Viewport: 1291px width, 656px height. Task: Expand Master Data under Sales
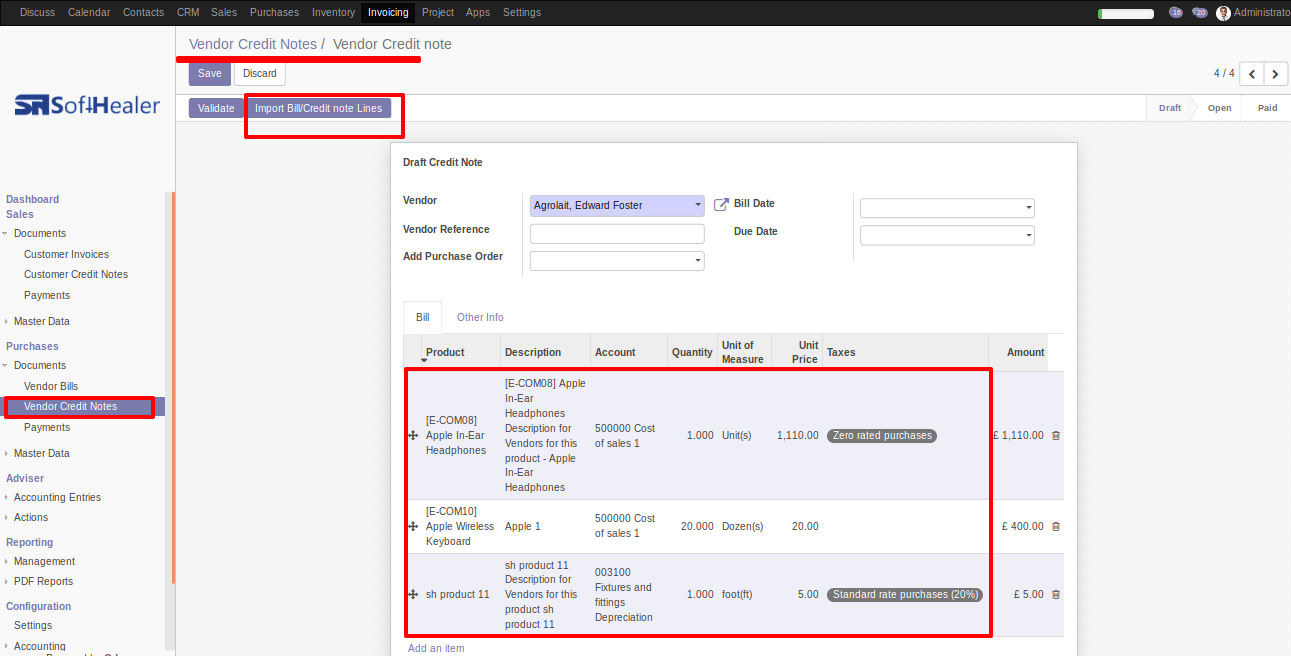tap(41, 321)
